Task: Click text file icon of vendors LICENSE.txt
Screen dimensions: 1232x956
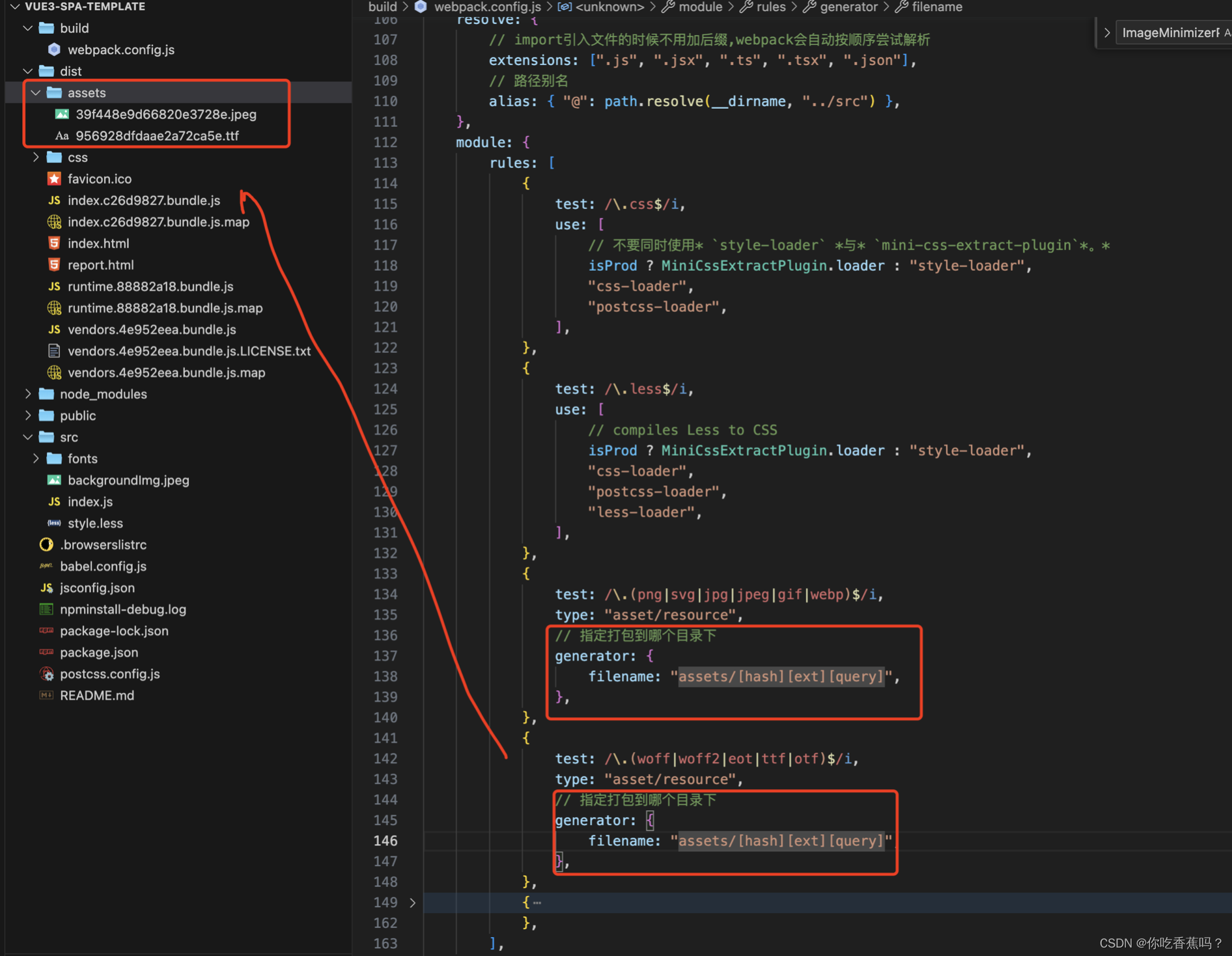Action: coord(55,350)
